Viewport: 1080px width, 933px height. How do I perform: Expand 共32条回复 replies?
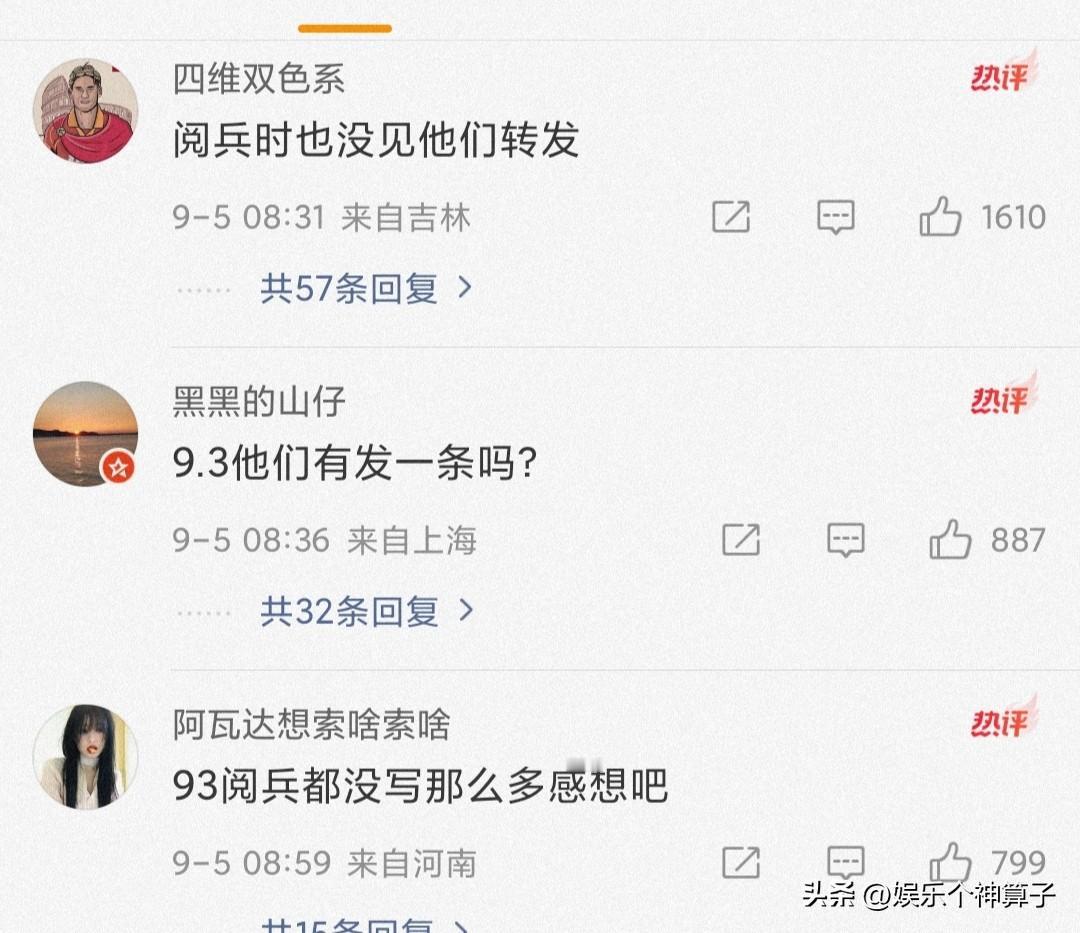(x=366, y=611)
